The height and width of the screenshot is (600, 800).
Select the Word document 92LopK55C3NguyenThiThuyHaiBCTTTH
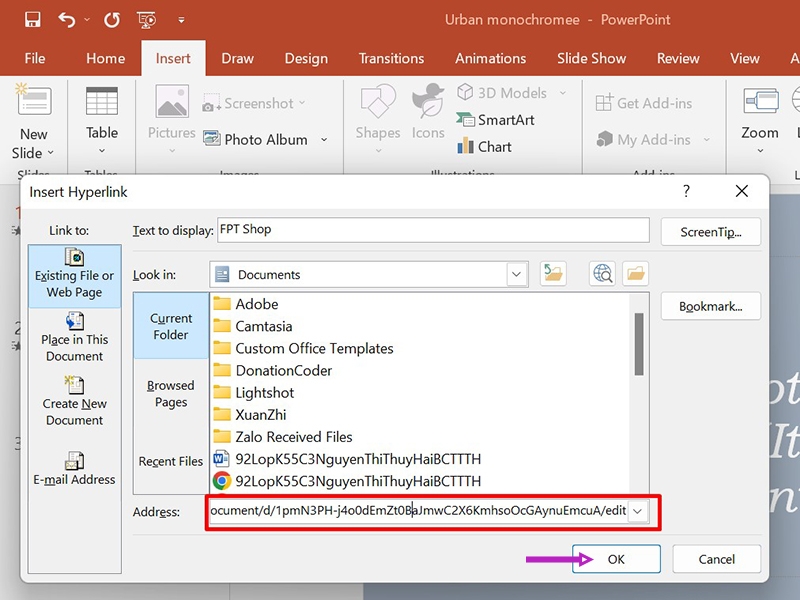click(x=347, y=459)
